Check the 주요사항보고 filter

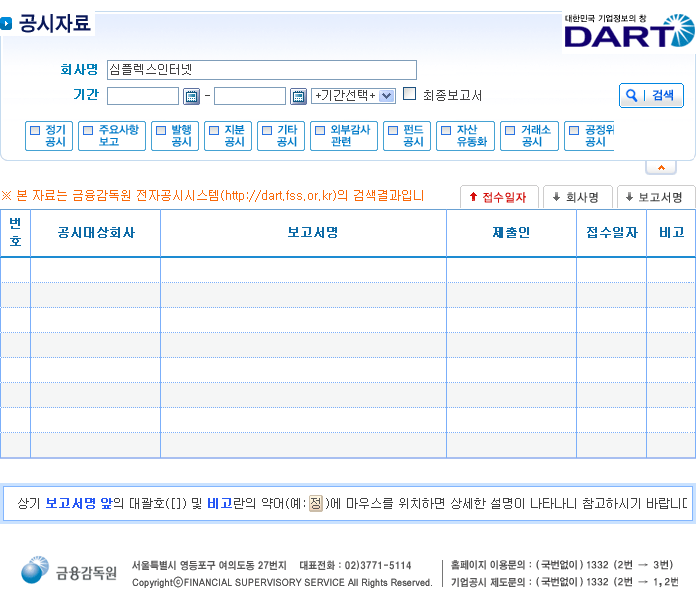88,130
